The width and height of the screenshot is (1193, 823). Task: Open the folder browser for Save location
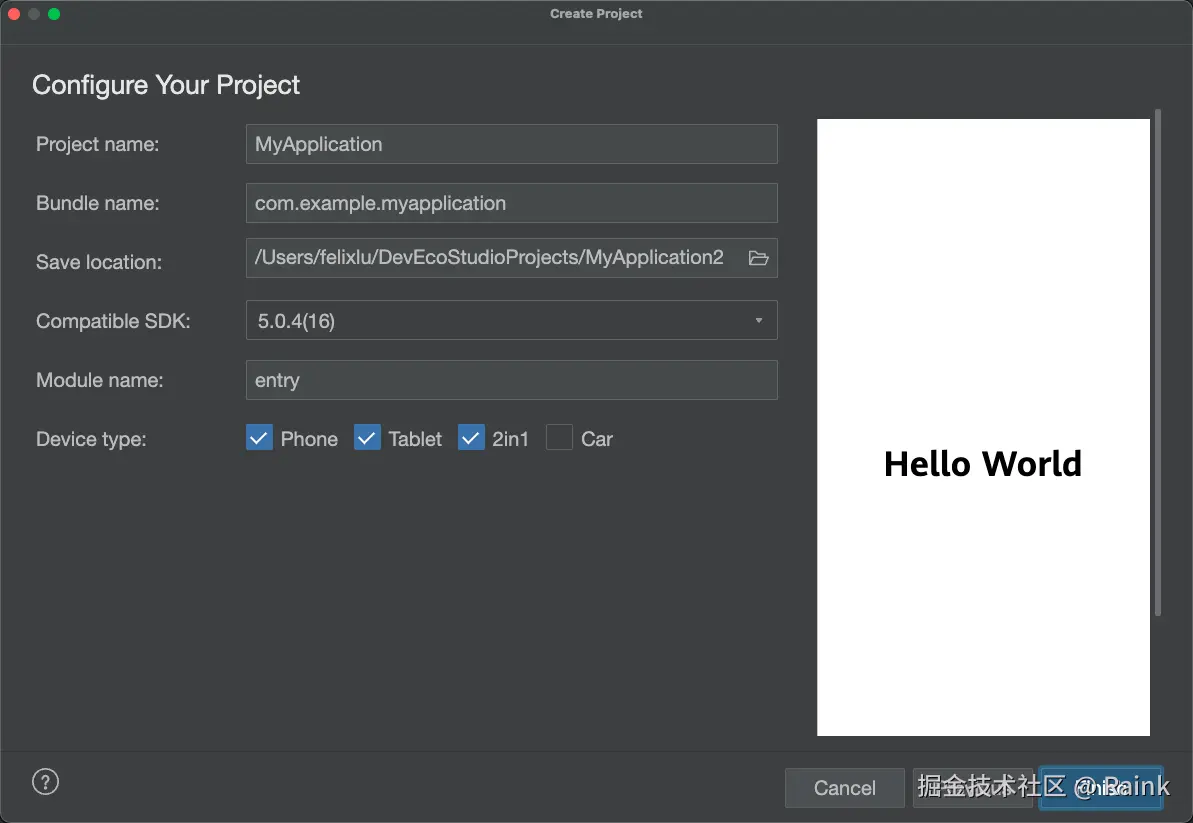pos(758,259)
